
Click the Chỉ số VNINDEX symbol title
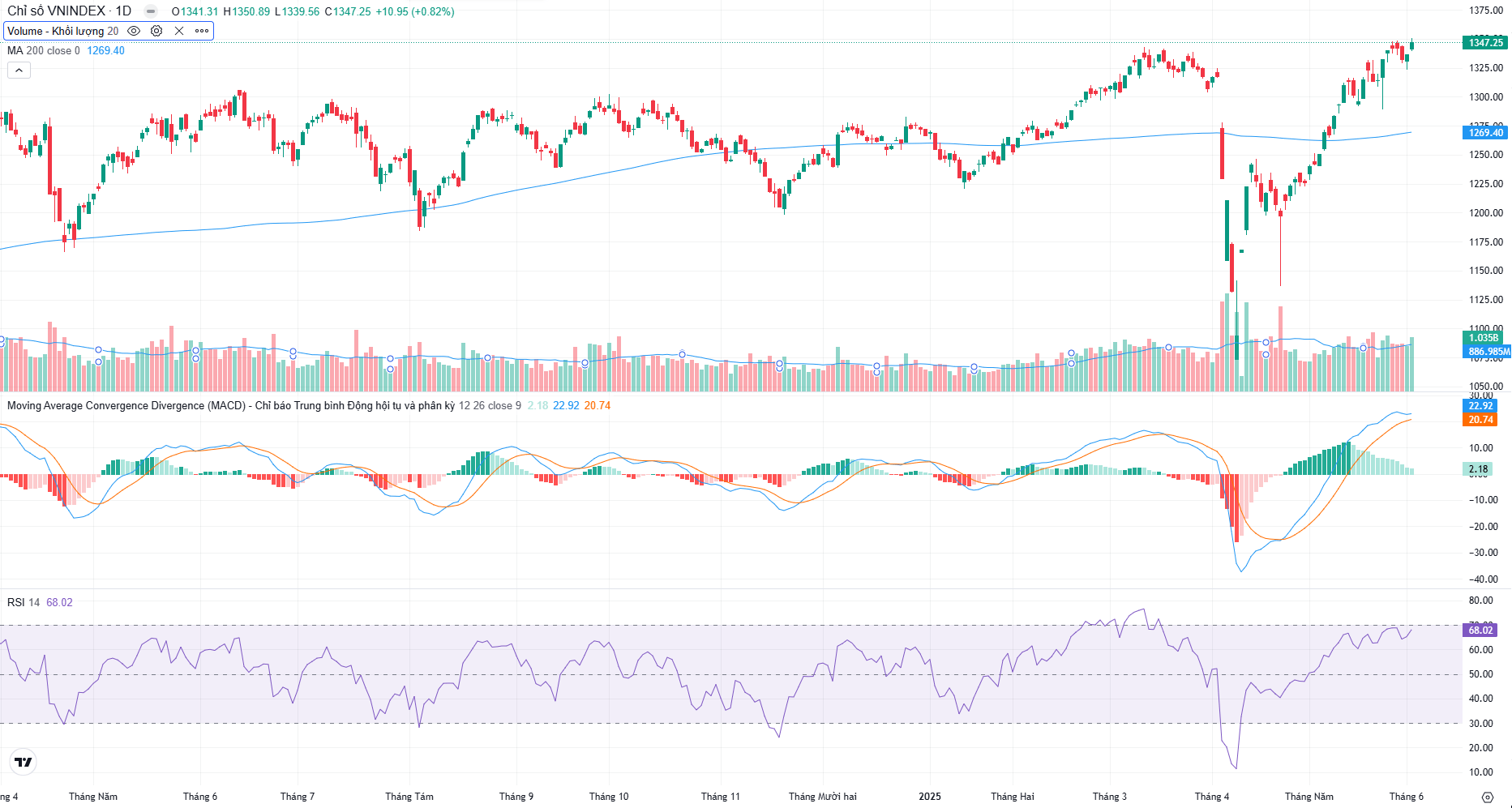click(69, 11)
